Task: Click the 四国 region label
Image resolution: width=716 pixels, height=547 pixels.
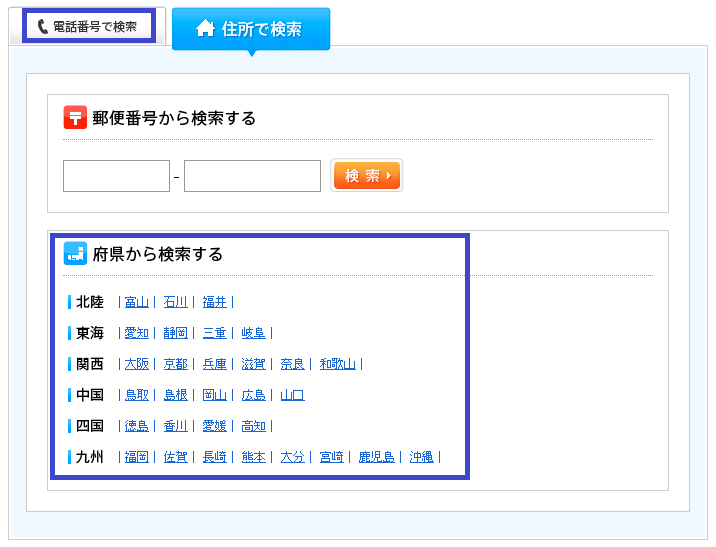Action: click(x=90, y=426)
